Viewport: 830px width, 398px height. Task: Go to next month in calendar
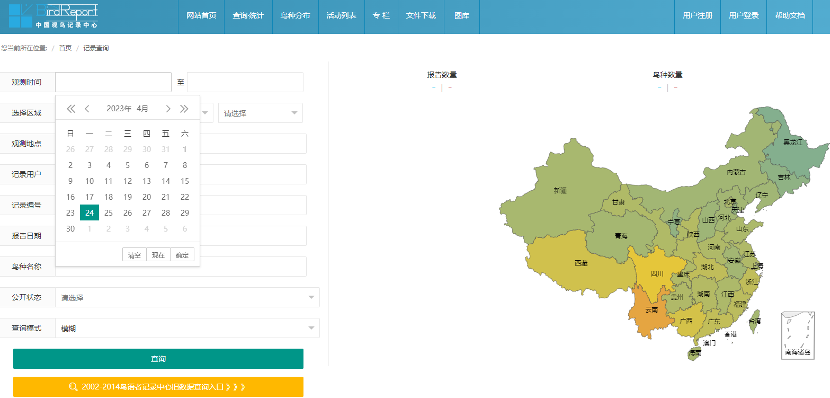(x=168, y=108)
